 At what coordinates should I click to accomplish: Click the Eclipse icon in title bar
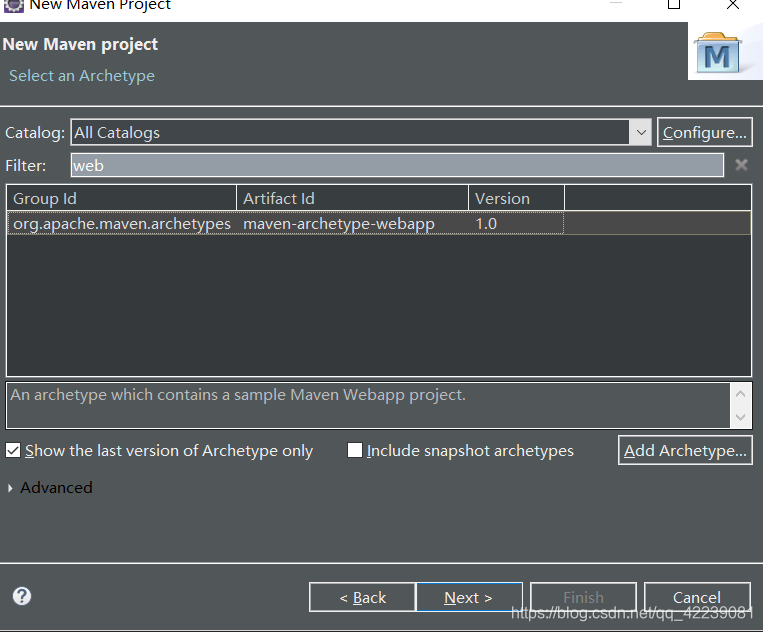point(13,5)
